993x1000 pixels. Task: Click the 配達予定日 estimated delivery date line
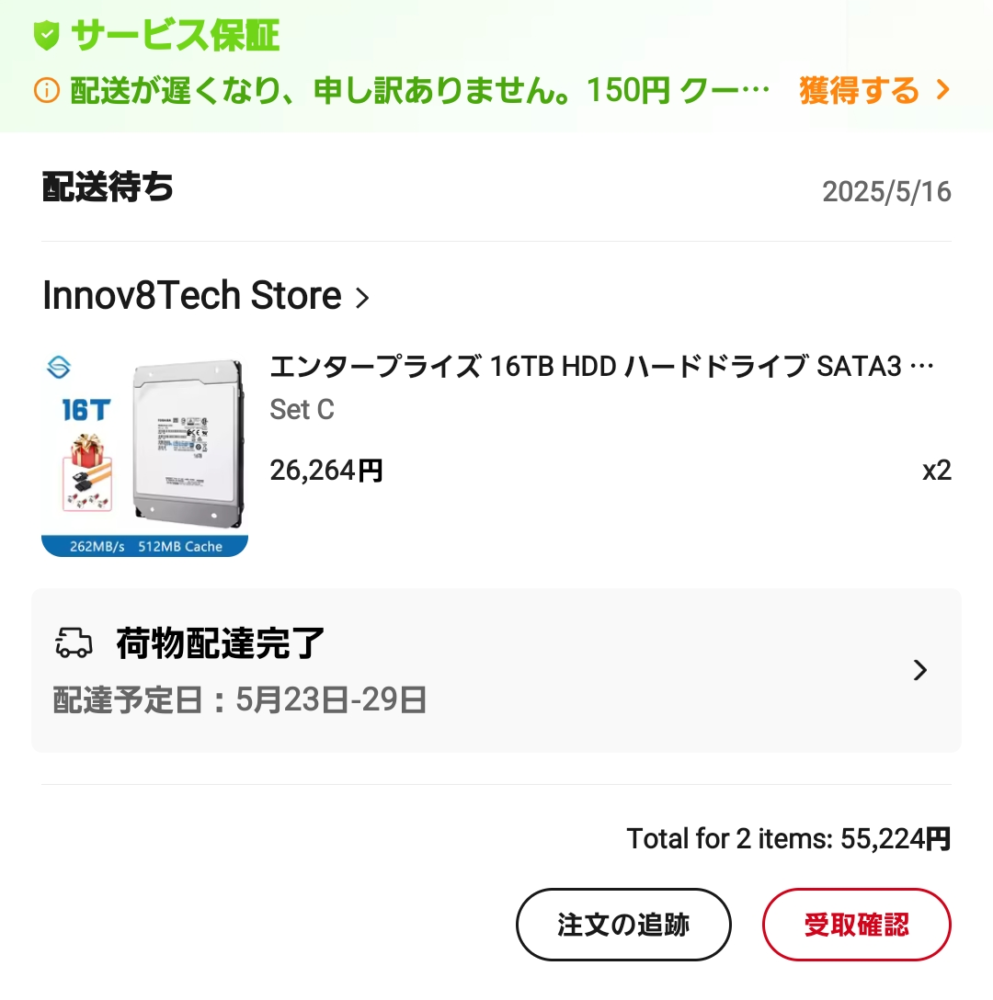coord(240,700)
